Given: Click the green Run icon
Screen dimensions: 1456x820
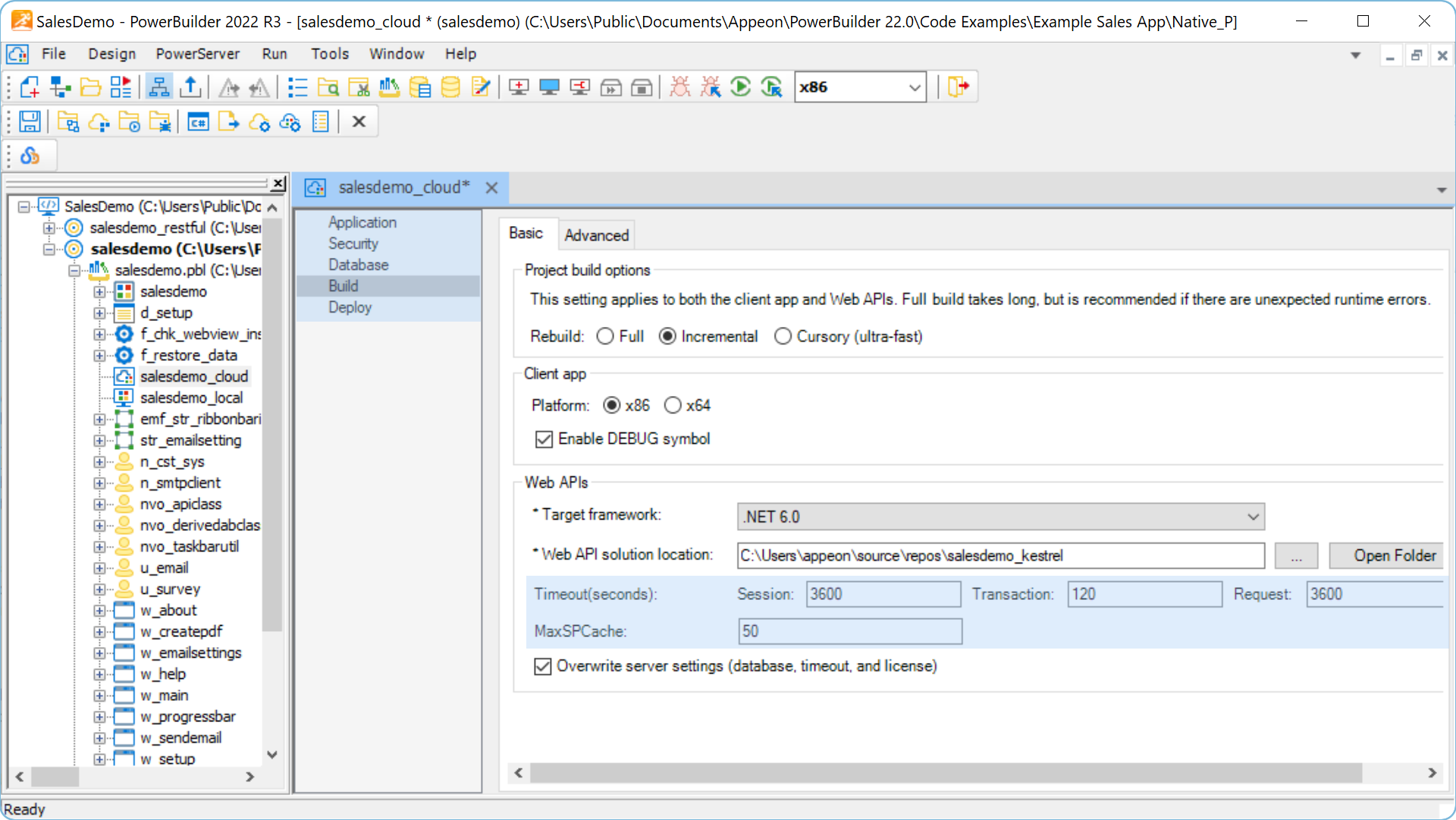Looking at the screenshot, I should click(x=741, y=87).
